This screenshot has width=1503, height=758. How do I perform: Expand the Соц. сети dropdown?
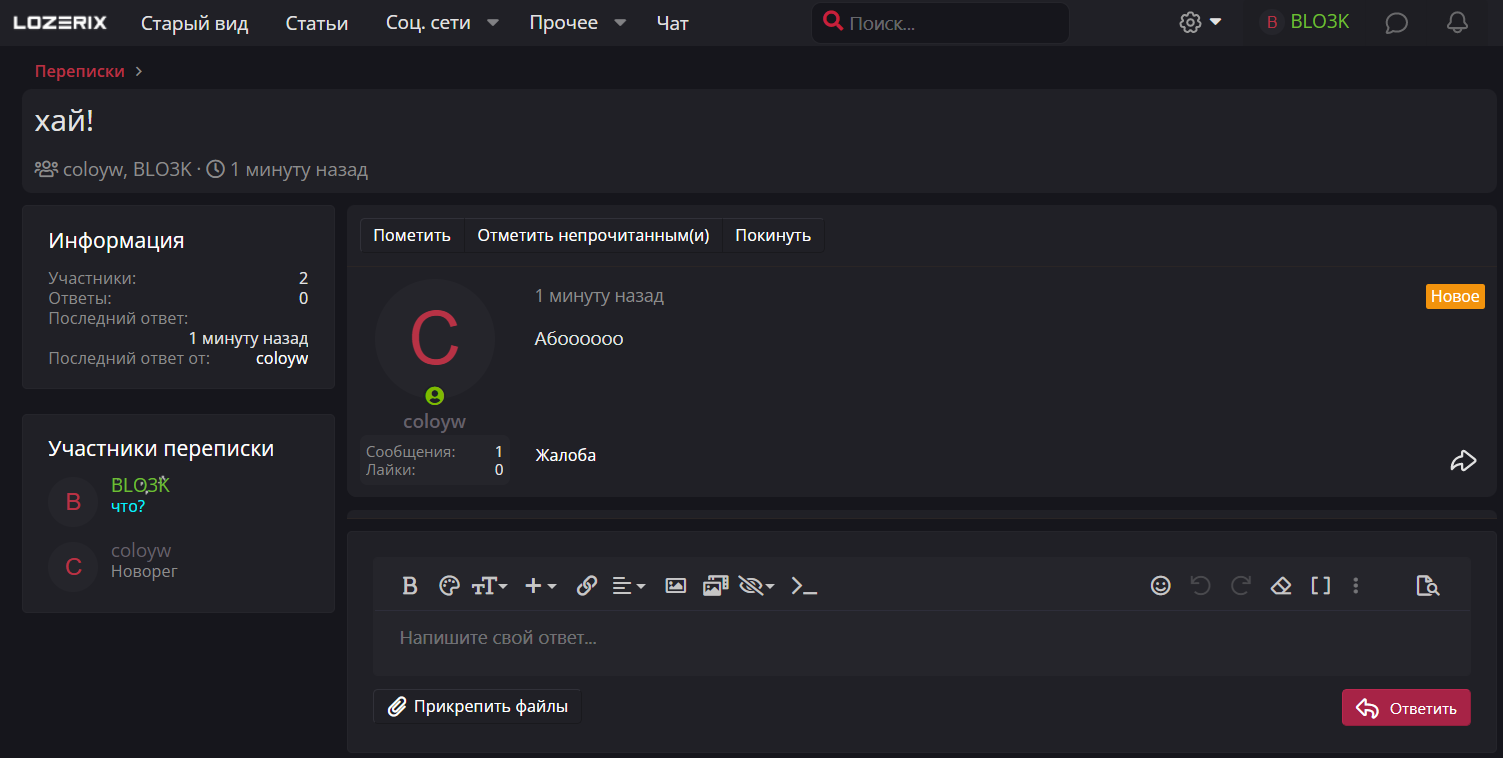pos(492,22)
